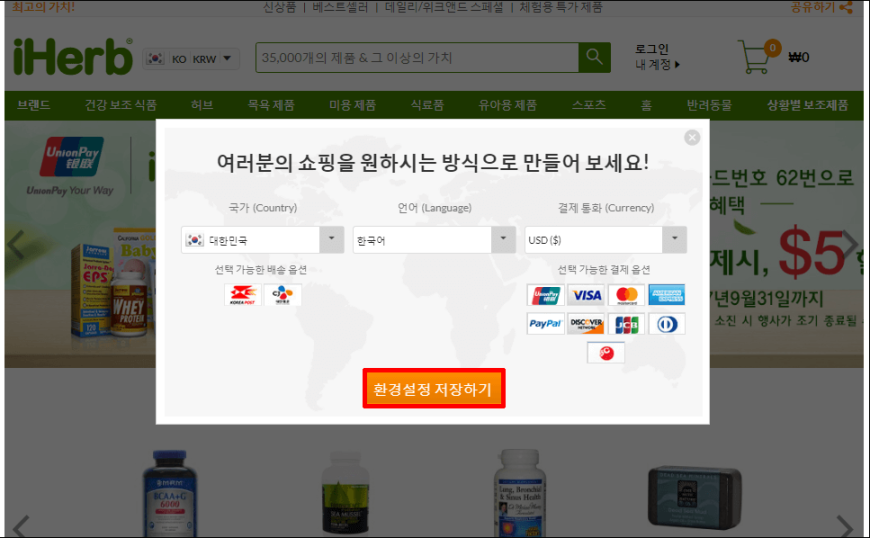The width and height of the screenshot is (870, 538).
Task: Click the Korean flag in country field
Action: click(x=195, y=240)
